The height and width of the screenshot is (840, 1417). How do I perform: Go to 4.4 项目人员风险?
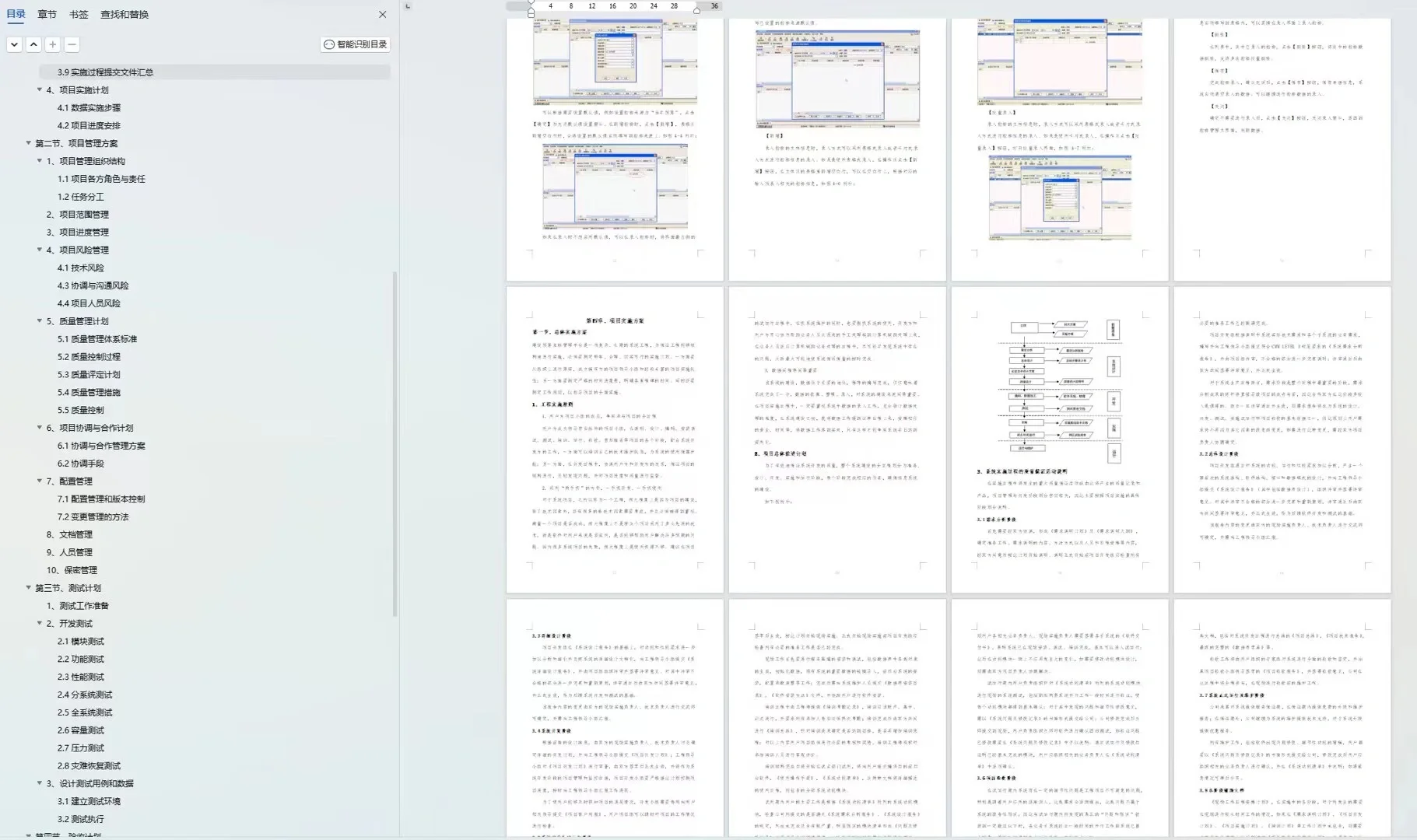(x=89, y=303)
